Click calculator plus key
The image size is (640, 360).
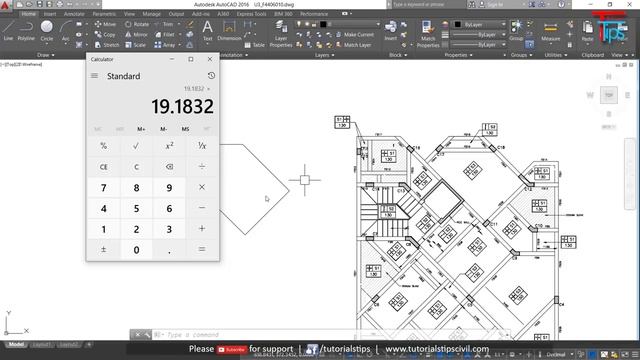tap(202, 229)
